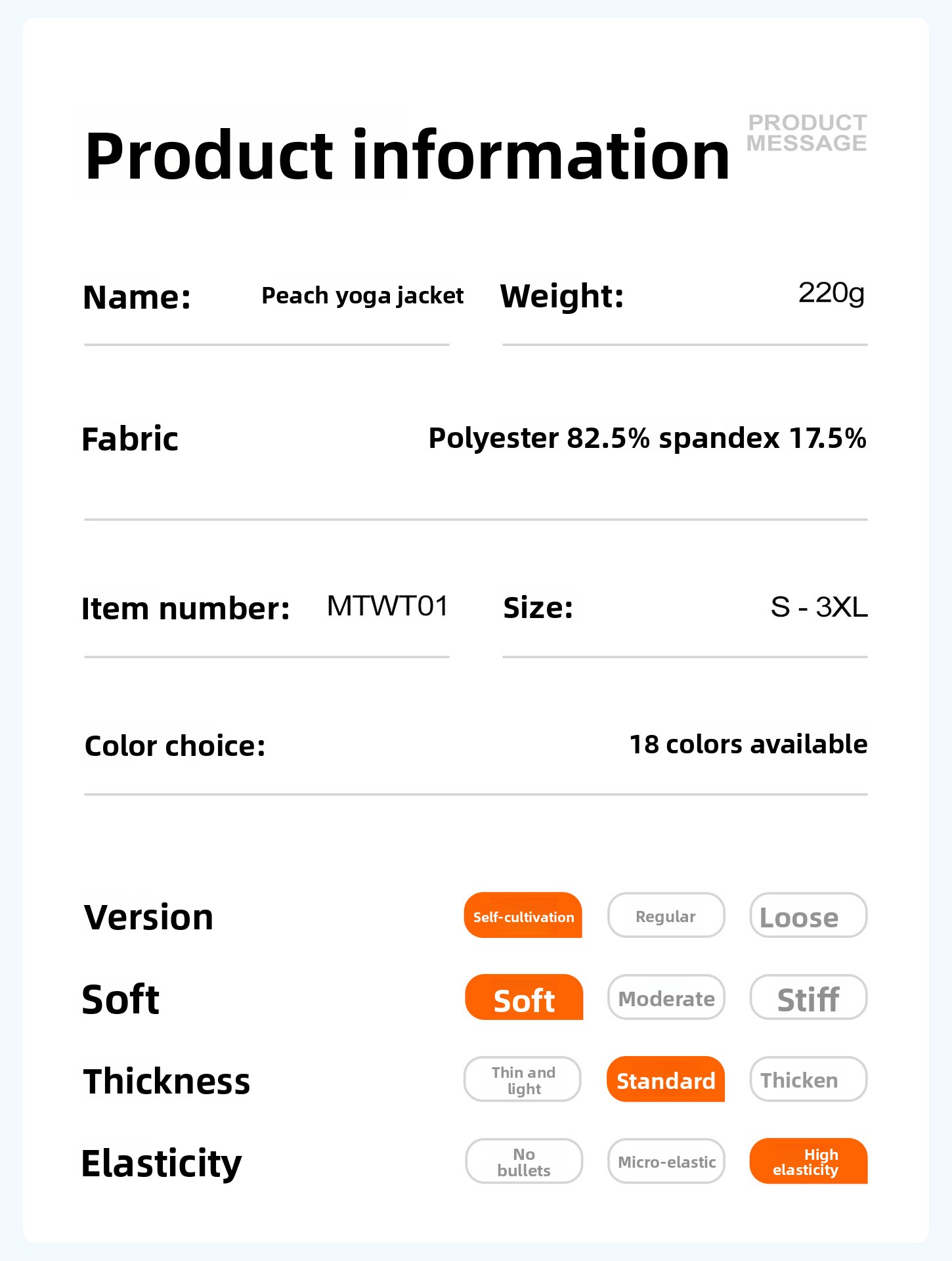
Task: Choose the Thicken option
Action: pyautogui.click(x=808, y=1080)
